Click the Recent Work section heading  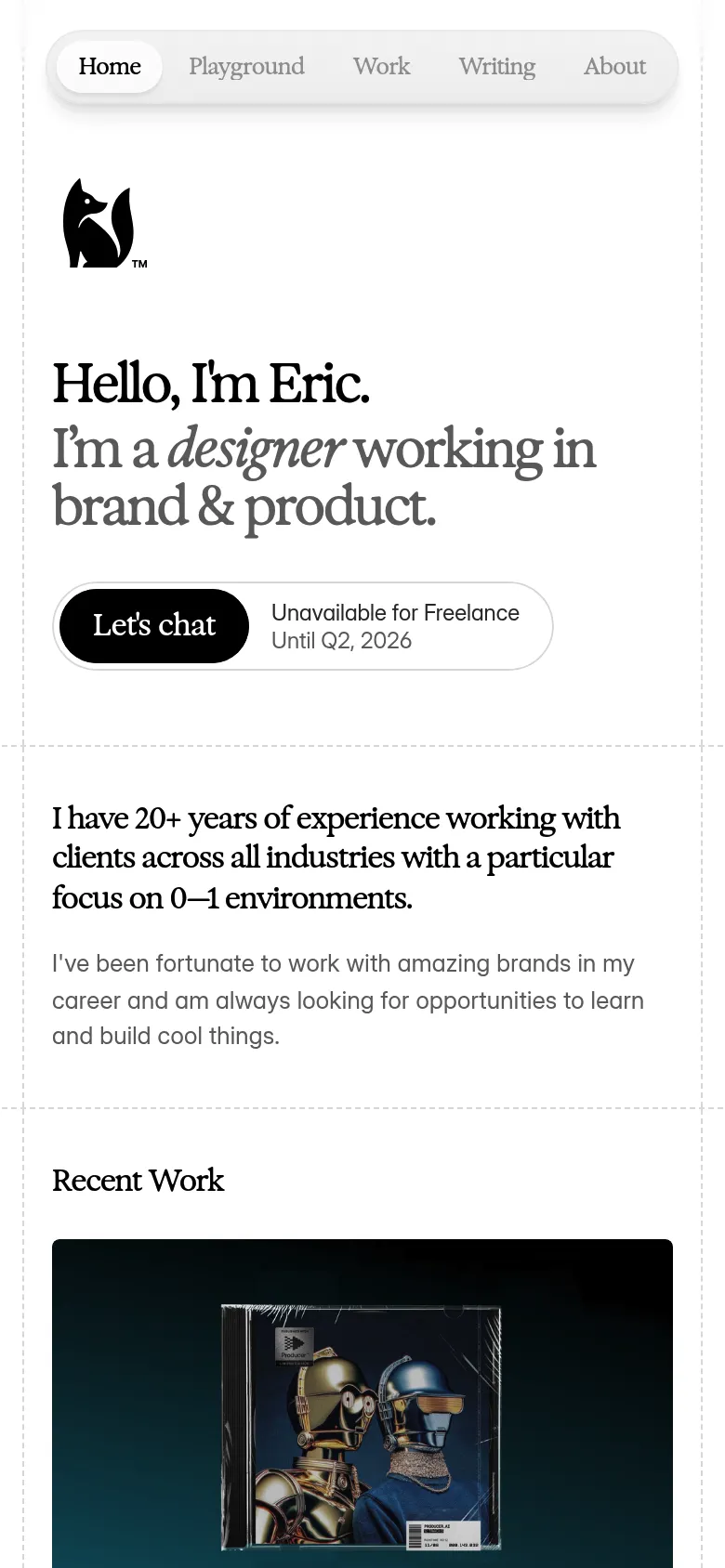[x=138, y=1181]
